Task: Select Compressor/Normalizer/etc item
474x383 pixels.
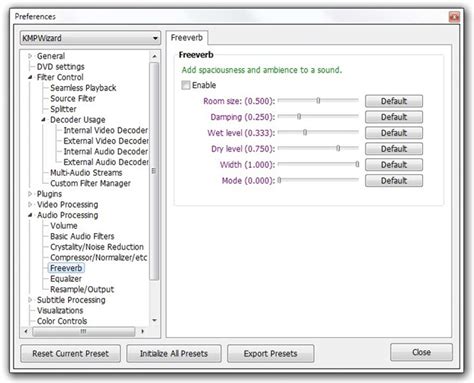Action: point(98,258)
